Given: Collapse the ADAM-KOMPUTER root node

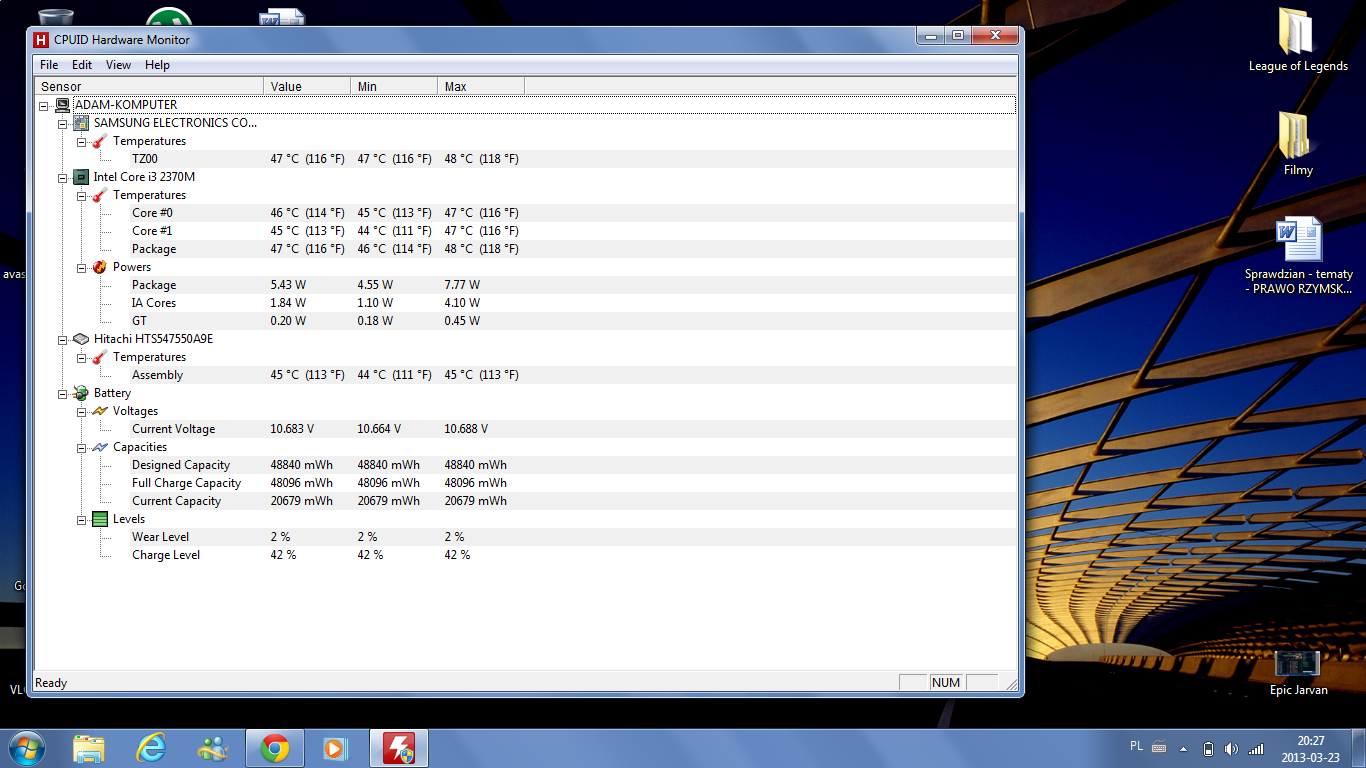Looking at the screenshot, I should pyautogui.click(x=44, y=105).
